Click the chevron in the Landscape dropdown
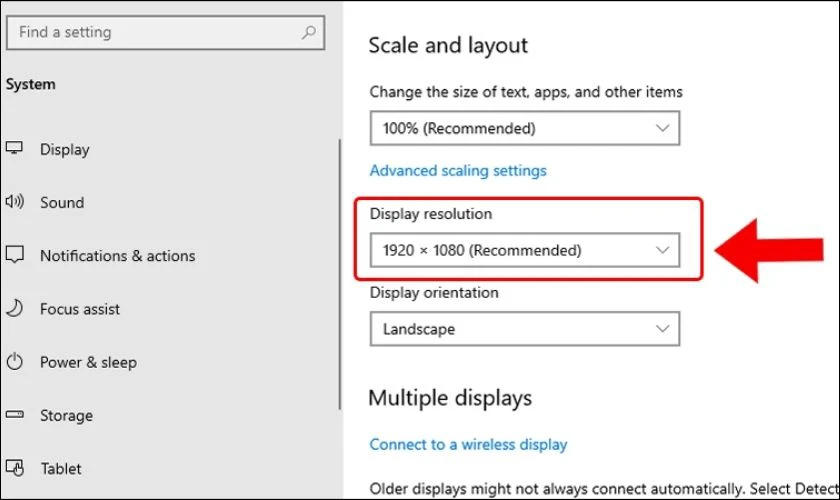This screenshot has width=840, height=500. pos(663,329)
